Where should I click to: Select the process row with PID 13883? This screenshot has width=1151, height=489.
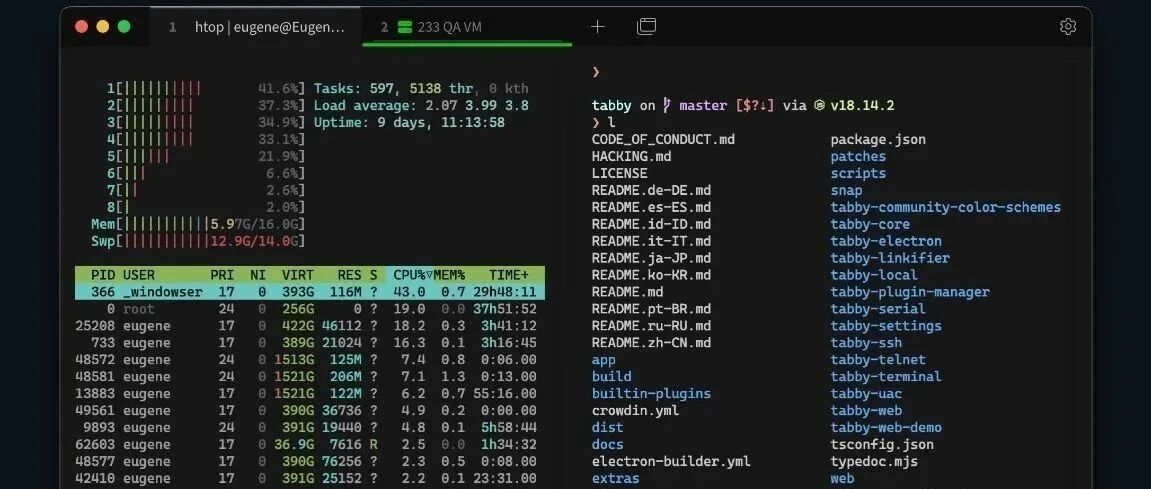pos(310,393)
